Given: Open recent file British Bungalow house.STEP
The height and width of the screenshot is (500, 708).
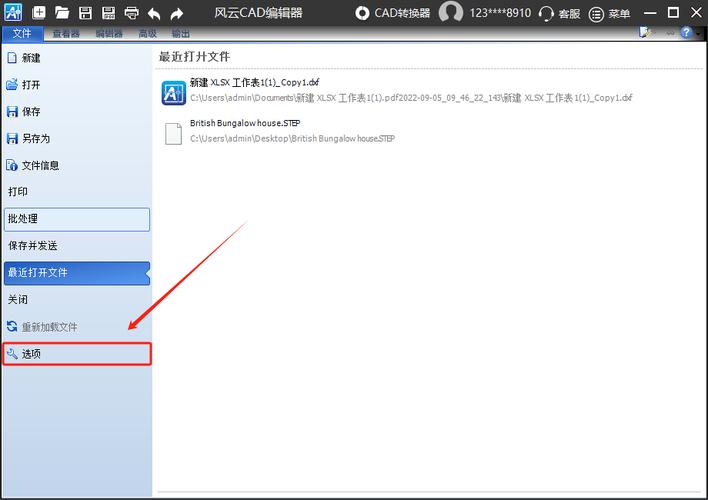Looking at the screenshot, I should (x=244, y=124).
